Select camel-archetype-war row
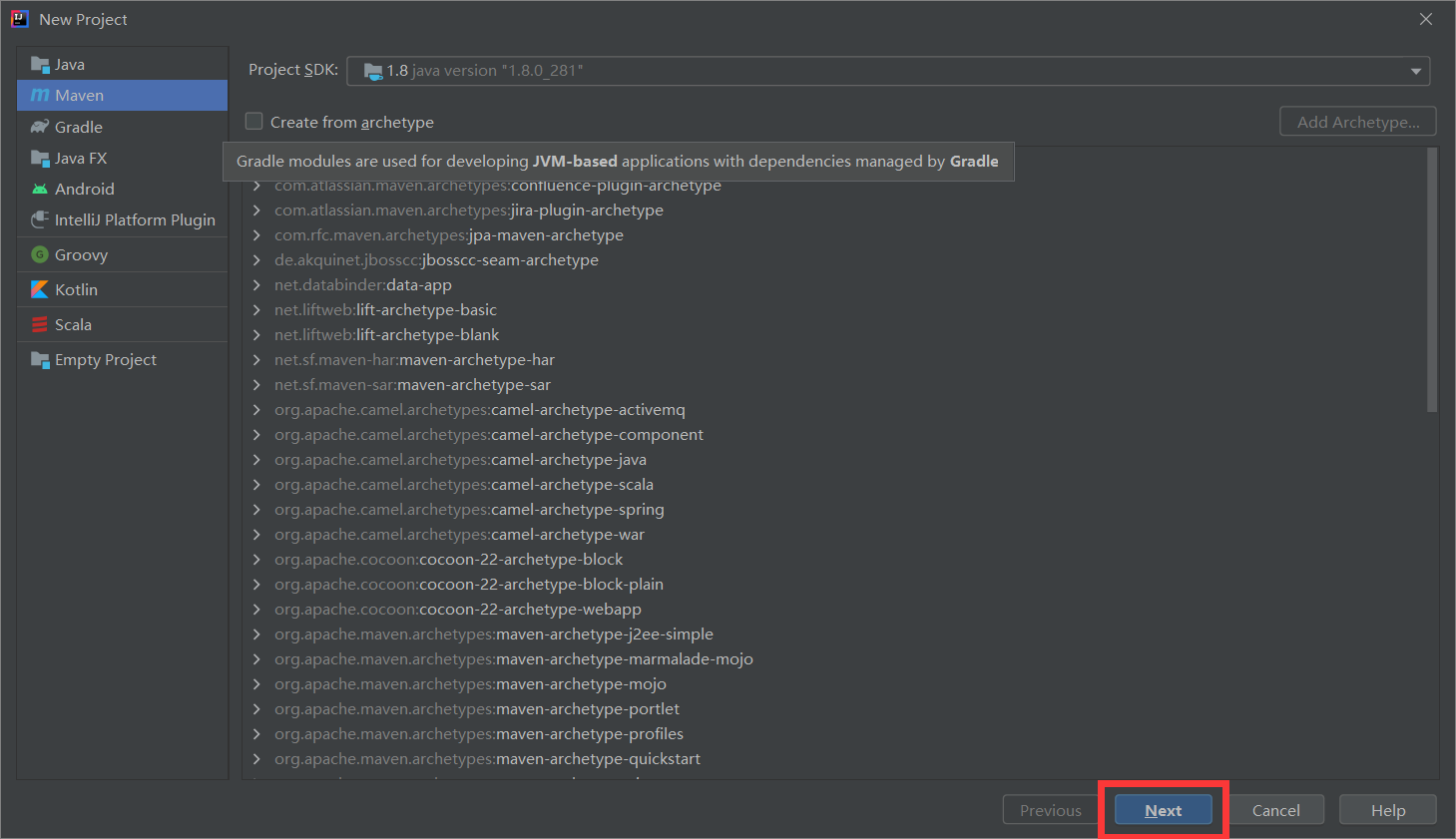This screenshot has height=839, width=1456. pos(834,535)
